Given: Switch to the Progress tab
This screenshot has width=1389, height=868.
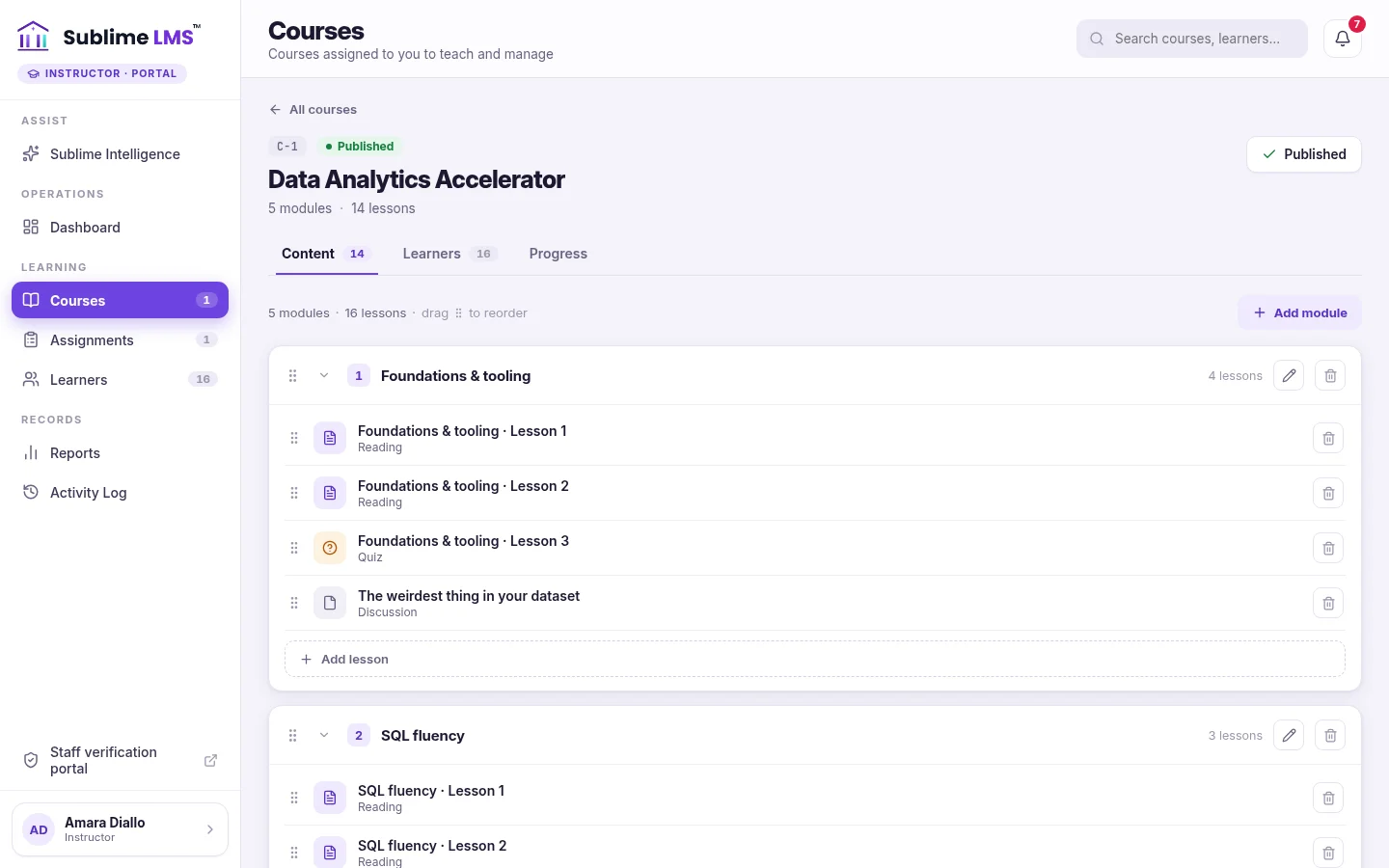Looking at the screenshot, I should 558,254.
